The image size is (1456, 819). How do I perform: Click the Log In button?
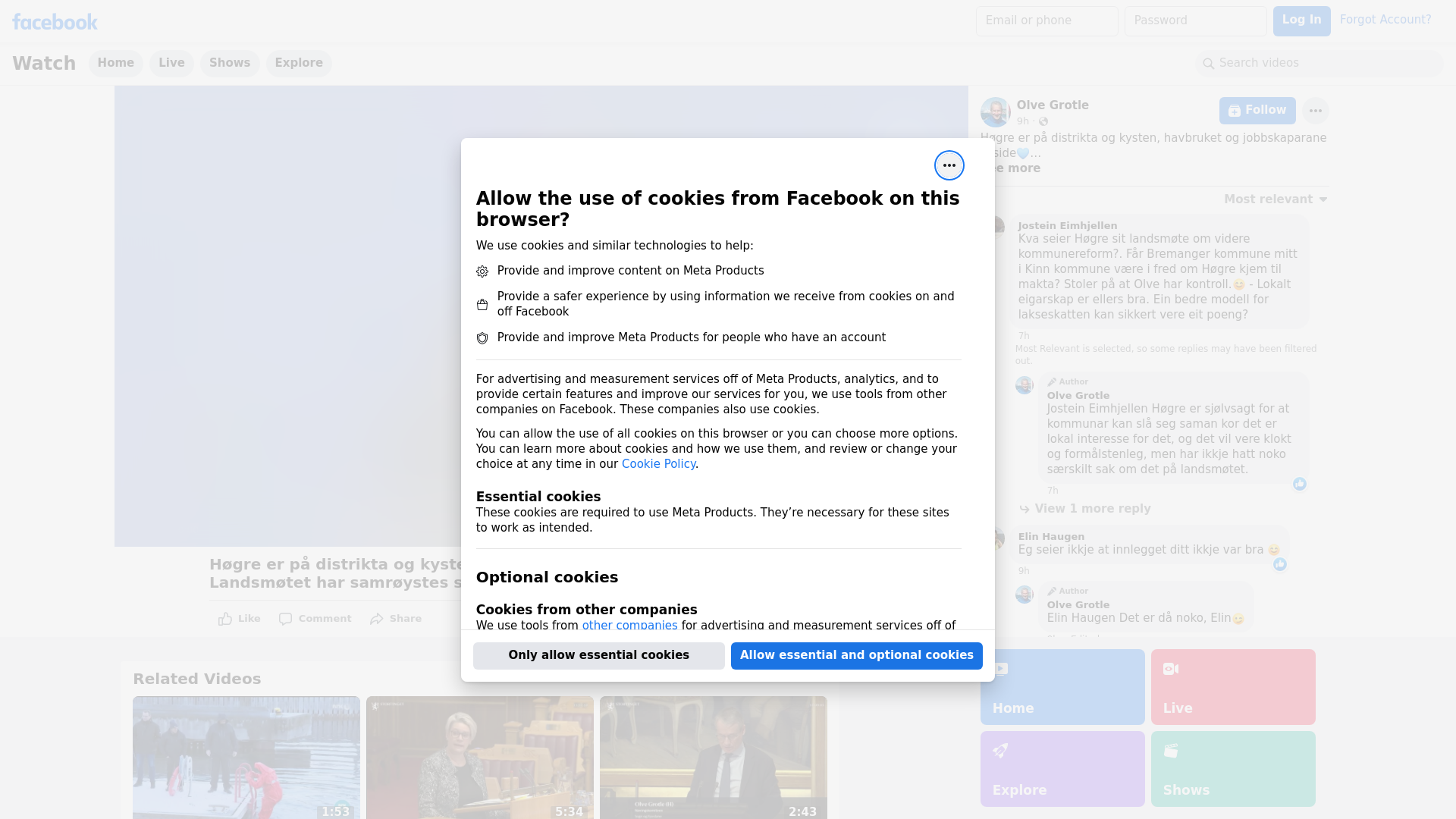[1301, 20]
